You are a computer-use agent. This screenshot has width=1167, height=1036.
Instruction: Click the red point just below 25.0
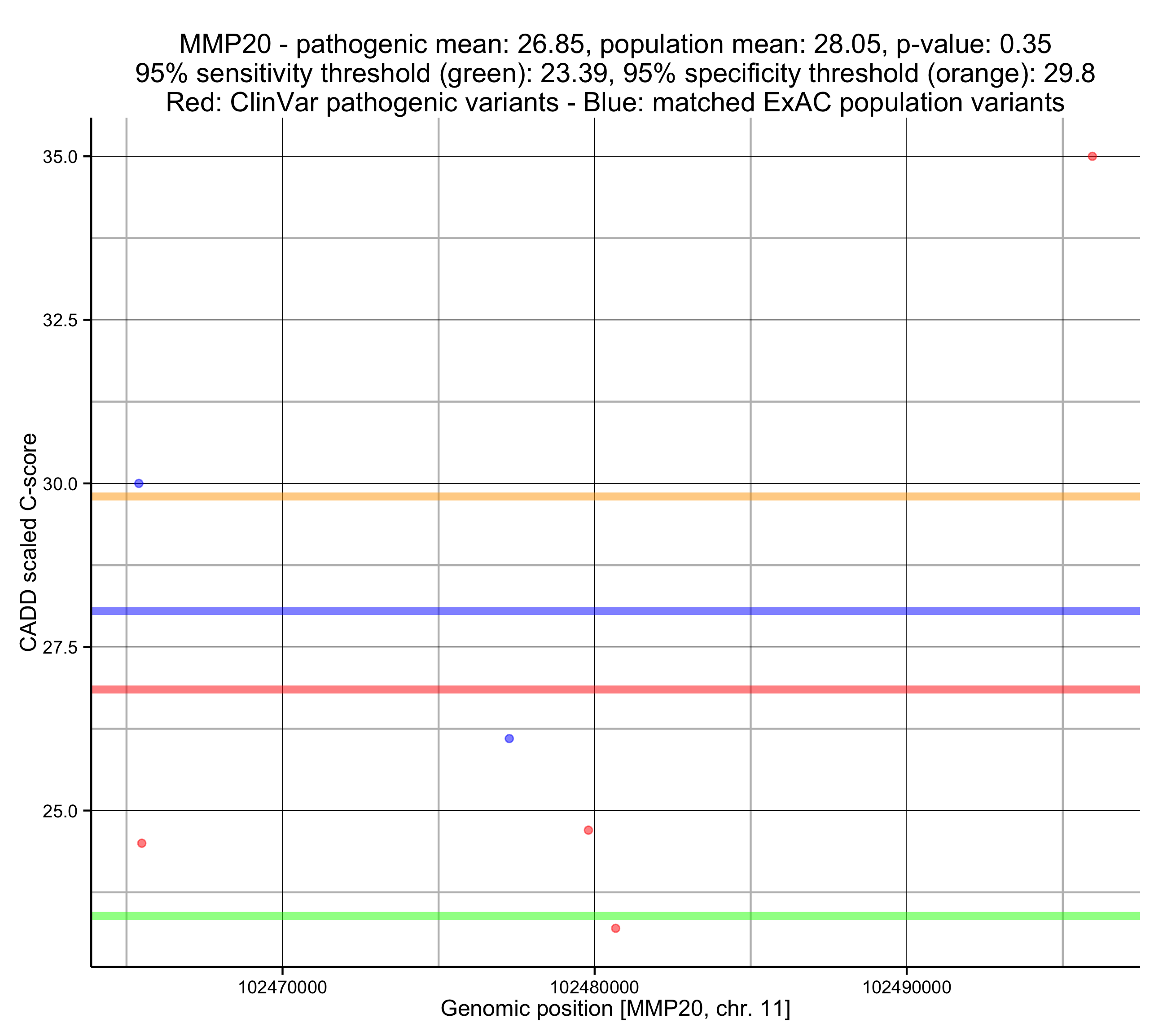[588, 830]
